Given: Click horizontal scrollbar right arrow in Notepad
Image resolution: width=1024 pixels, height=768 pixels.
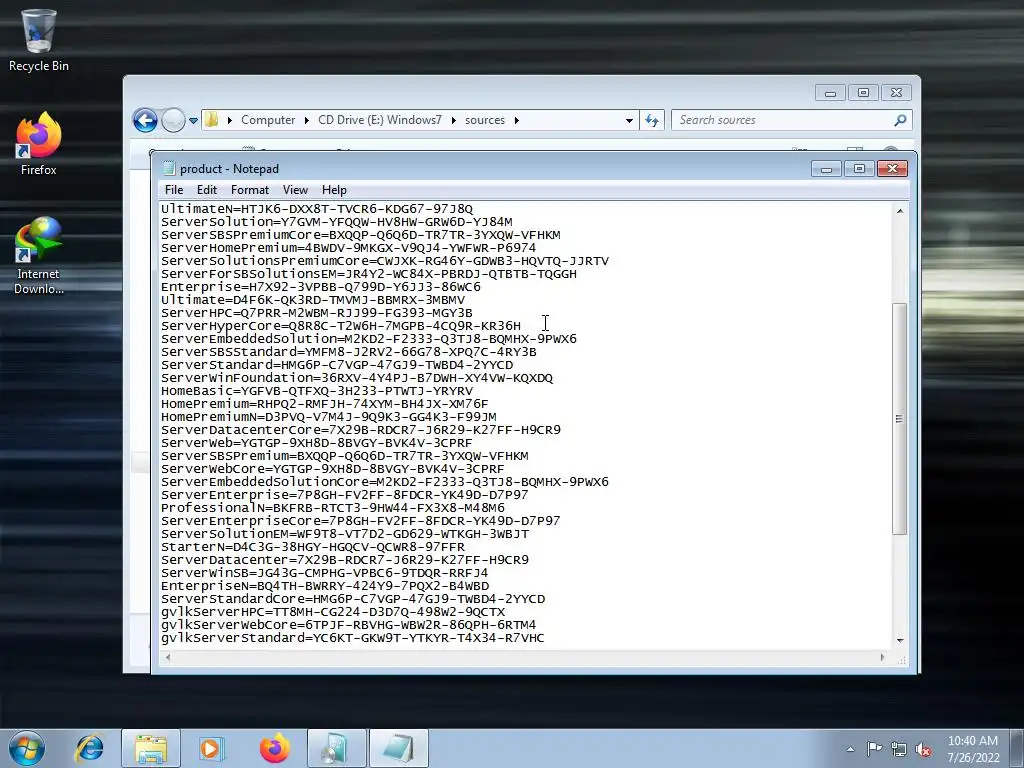Looking at the screenshot, I should (882, 657).
